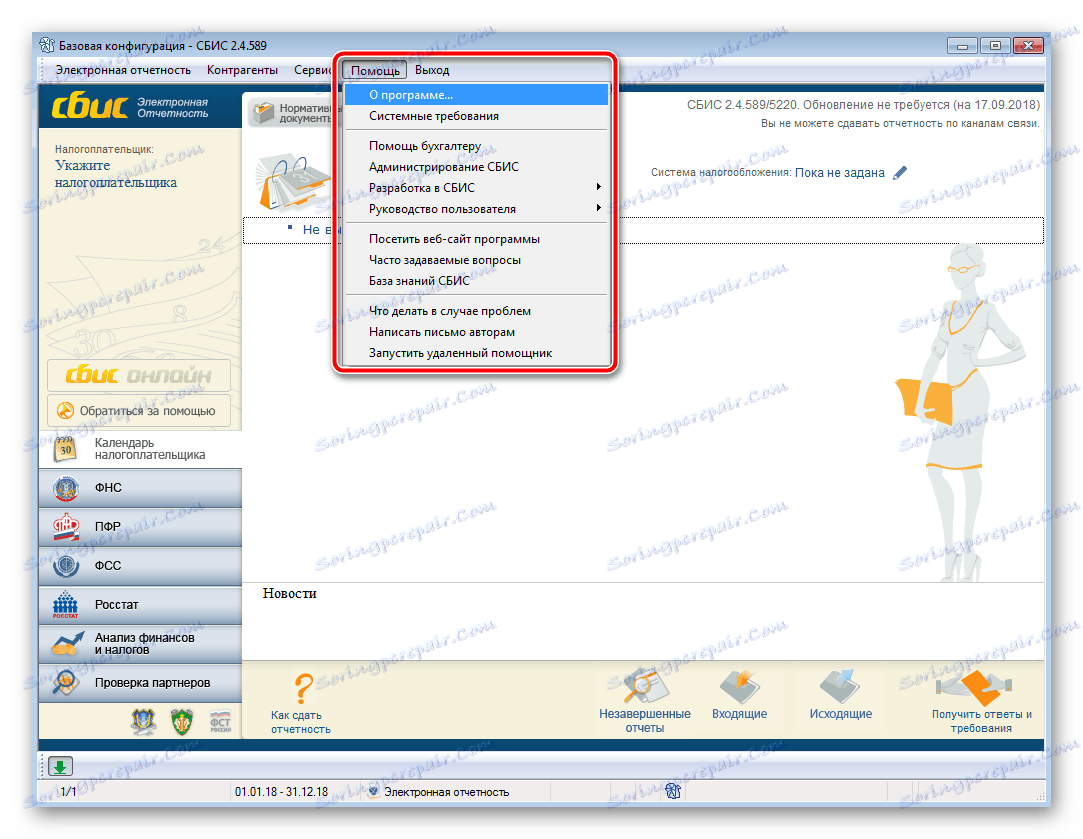Open the Выход menu
This screenshot has width=1083, height=839.
[x=432, y=70]
